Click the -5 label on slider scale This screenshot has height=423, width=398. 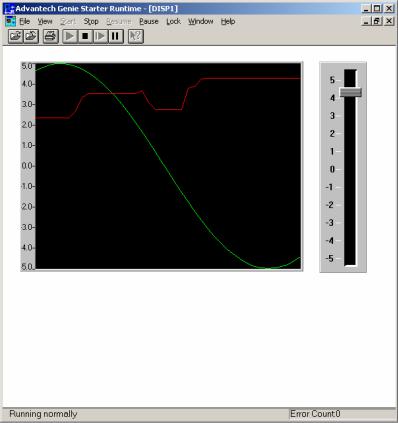(330, 258)
